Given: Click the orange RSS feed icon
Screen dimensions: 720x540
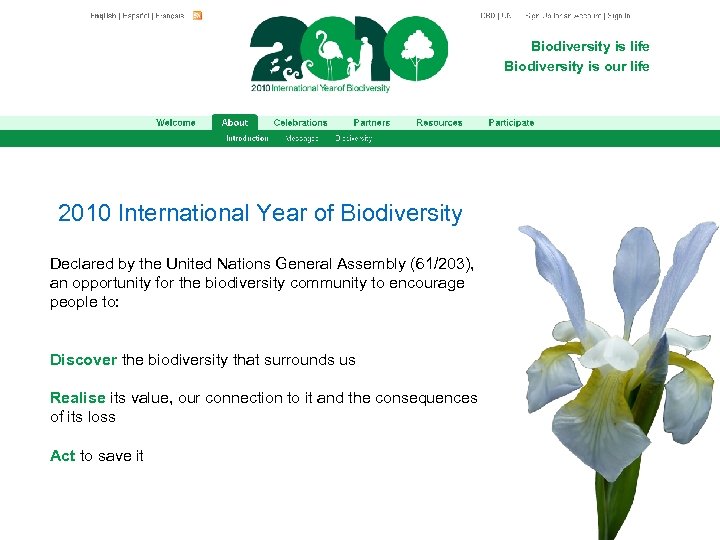Looking at the screenshot, I should [x=197, y=16].
